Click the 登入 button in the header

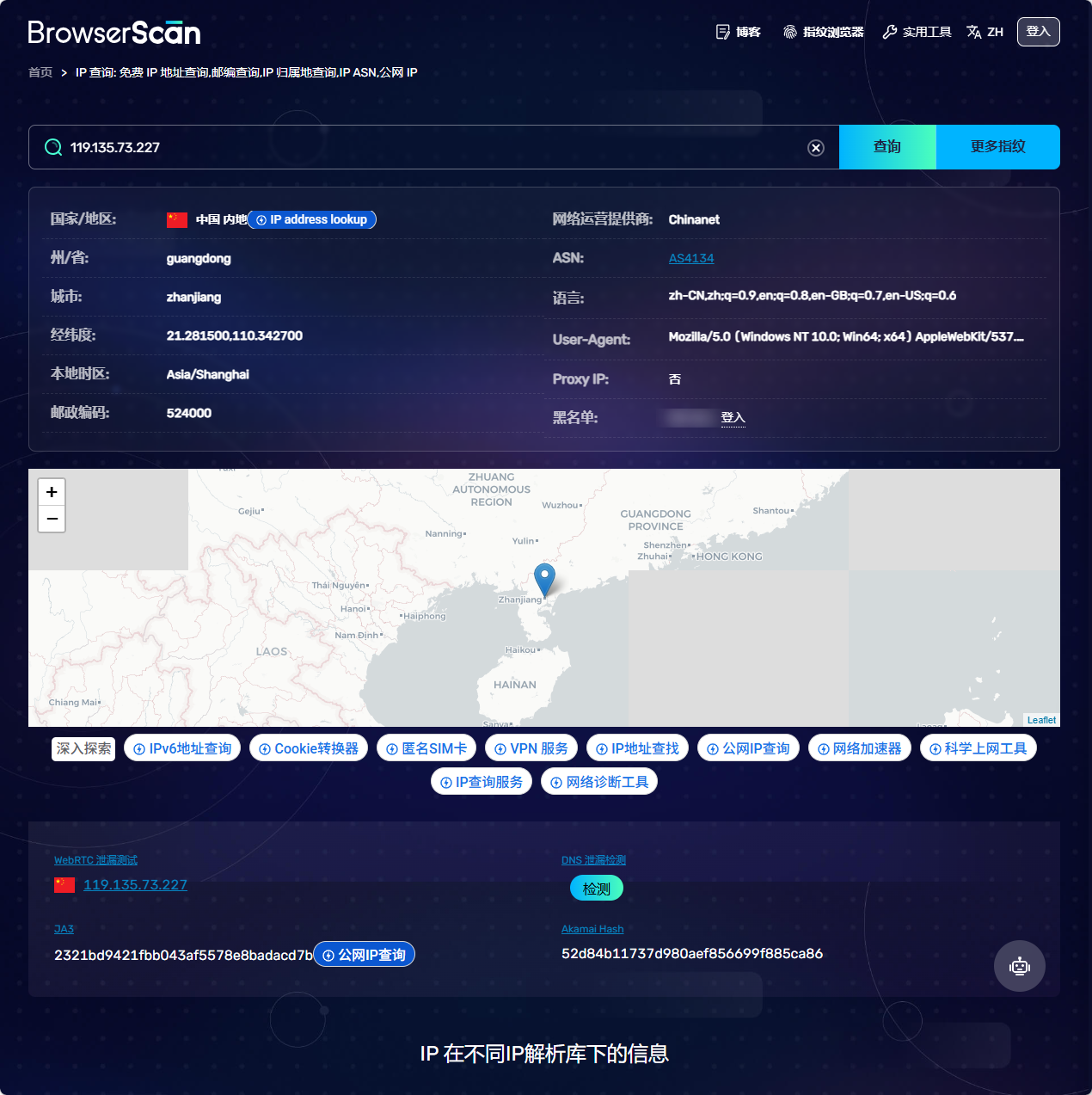click(x=1038, y=31)
